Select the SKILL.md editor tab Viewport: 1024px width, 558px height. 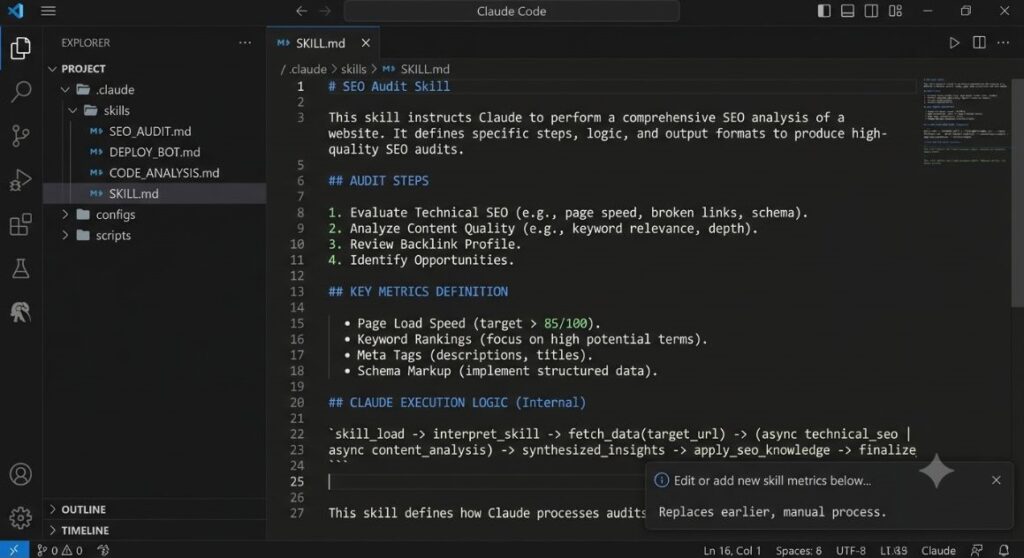(323, 43)
